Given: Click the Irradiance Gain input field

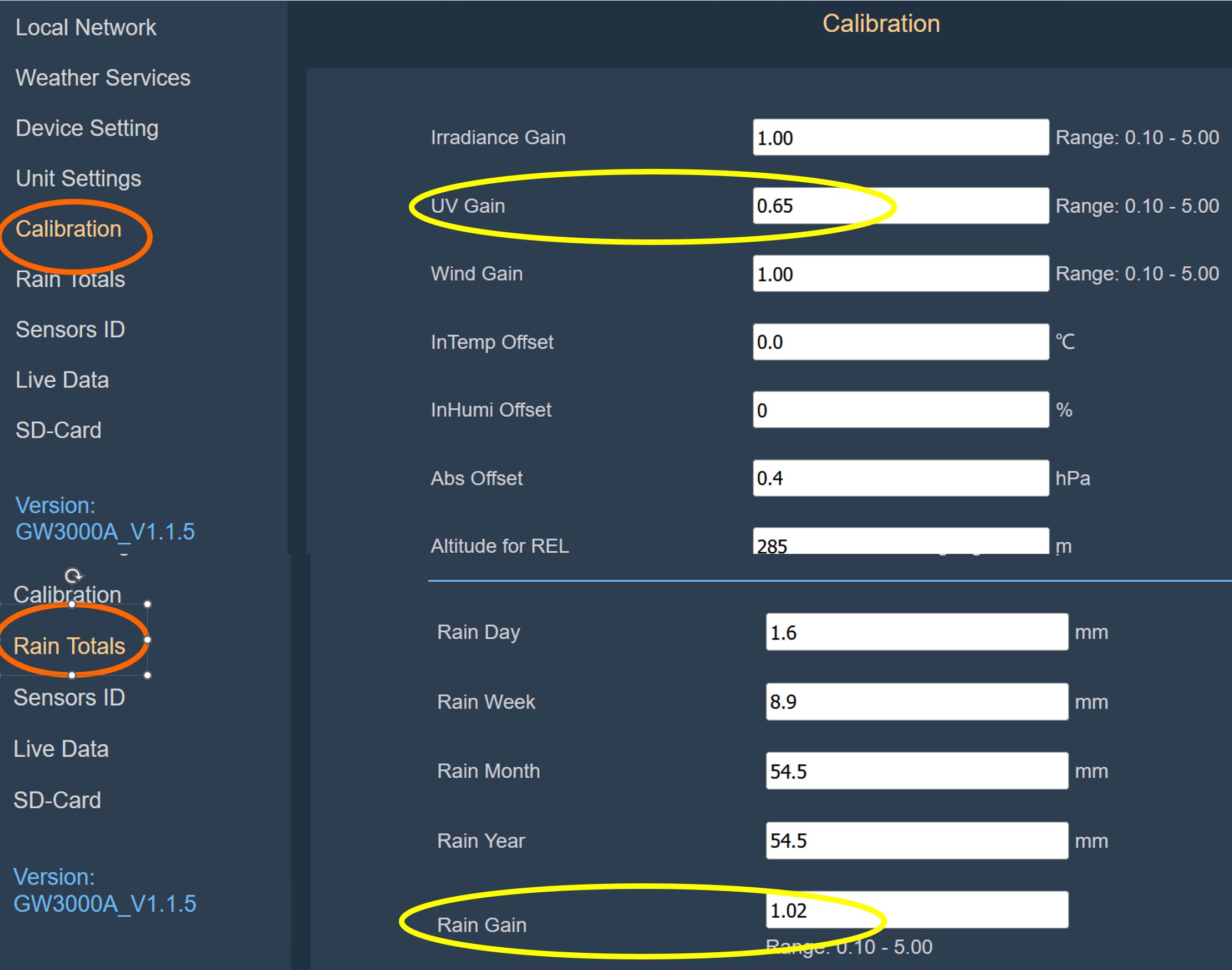Looking at the screenshot, I should coord(900,137).
